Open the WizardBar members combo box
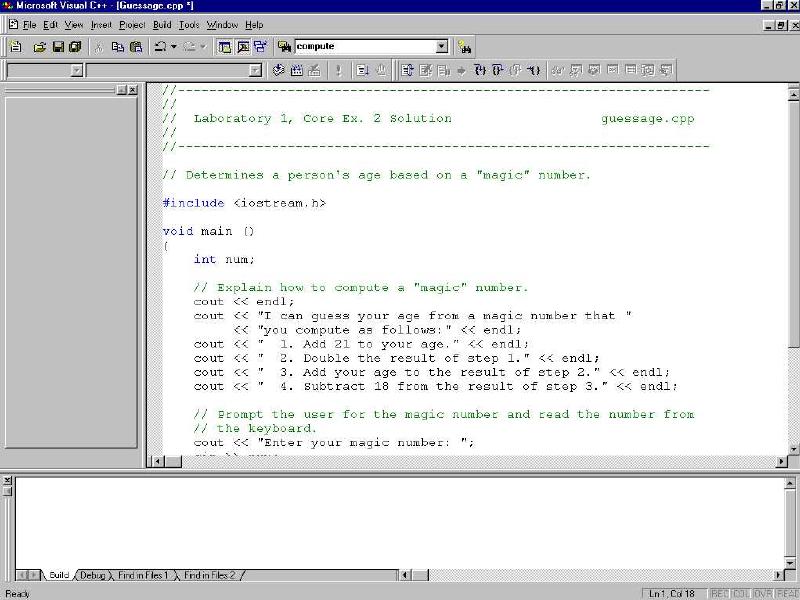This screenshot has width=800, height=600. 255,70
